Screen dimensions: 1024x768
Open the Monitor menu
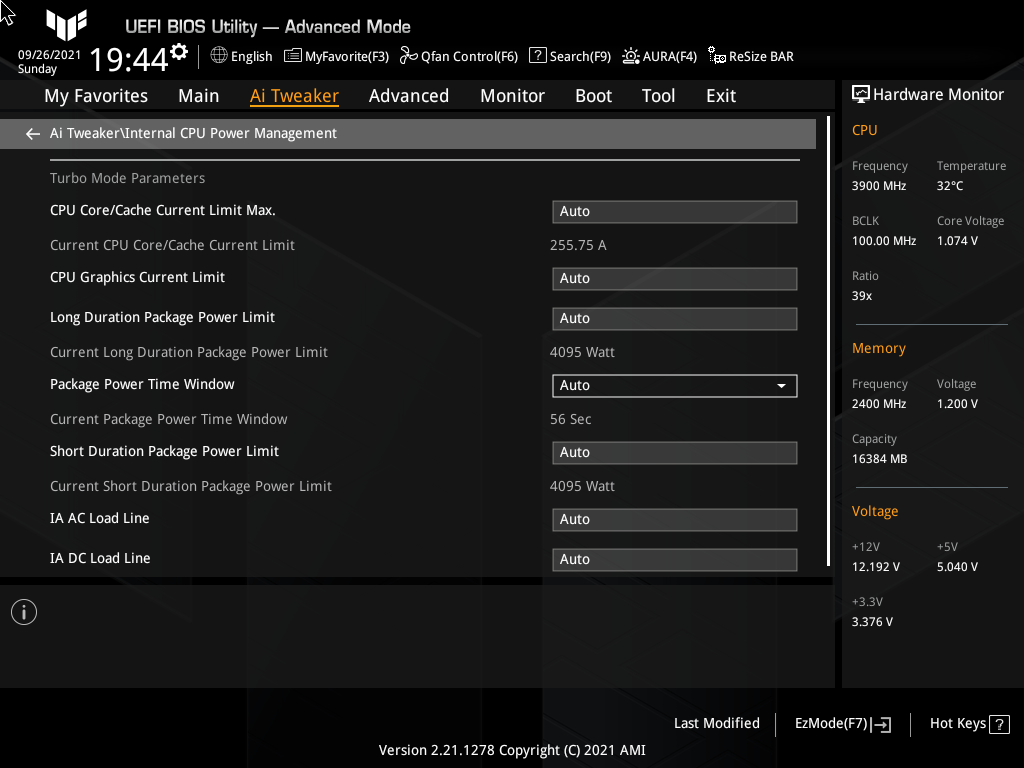coord(512,95)
